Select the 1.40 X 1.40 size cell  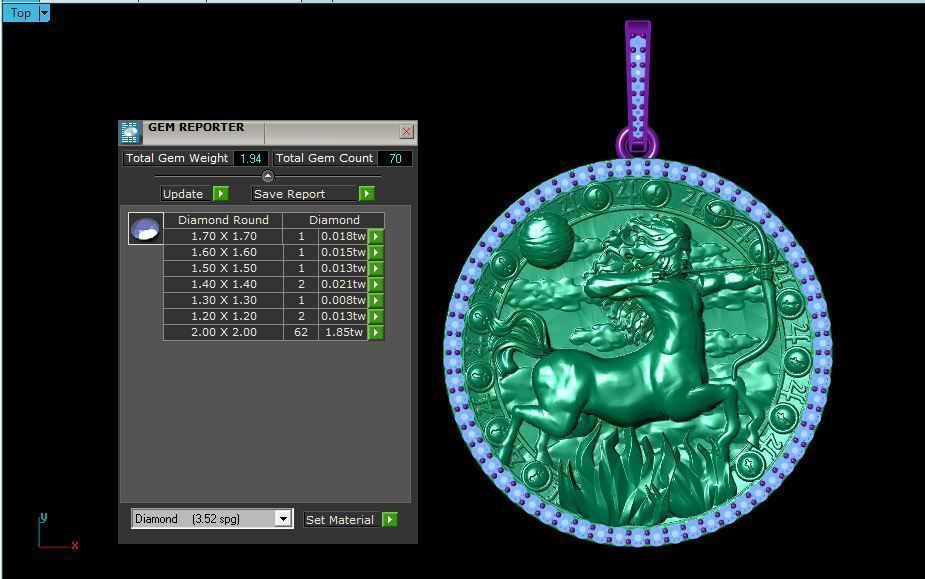[x=224, y=284]
